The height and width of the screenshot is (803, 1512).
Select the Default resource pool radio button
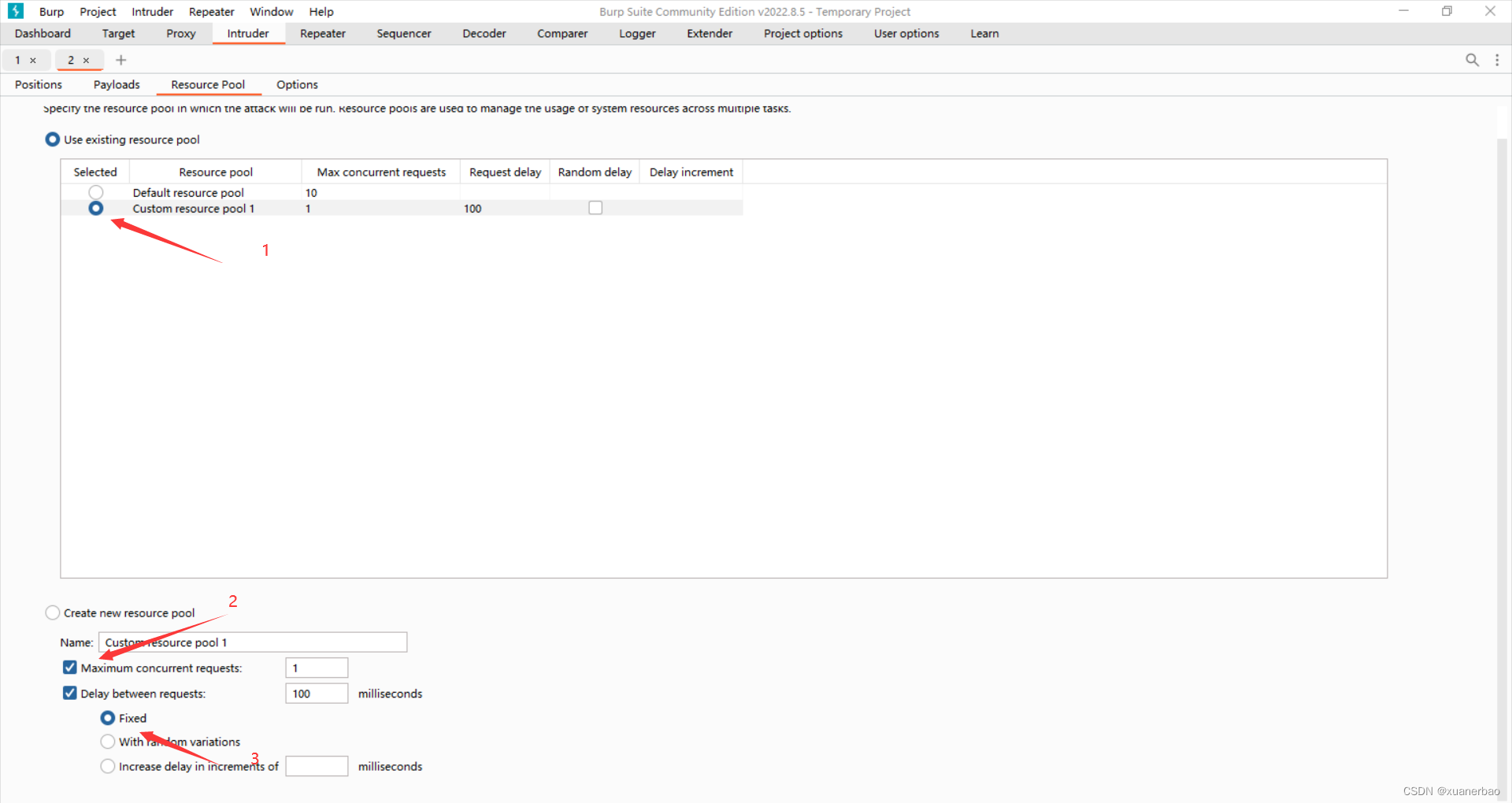pos(95,191)
